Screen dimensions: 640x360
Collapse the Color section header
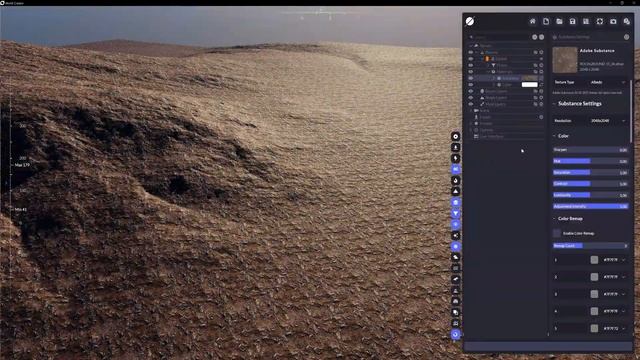[554, 136]
